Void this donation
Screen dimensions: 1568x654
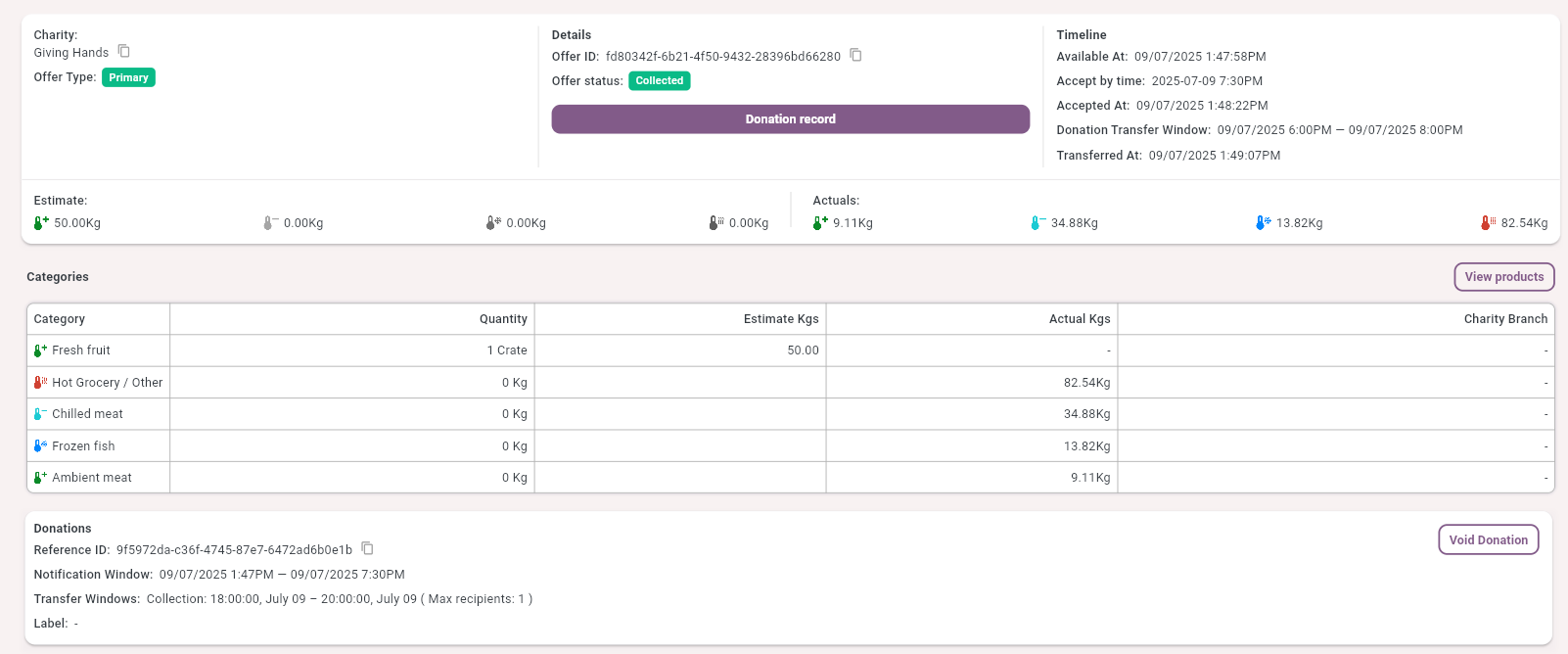(x=1488, y=539)
